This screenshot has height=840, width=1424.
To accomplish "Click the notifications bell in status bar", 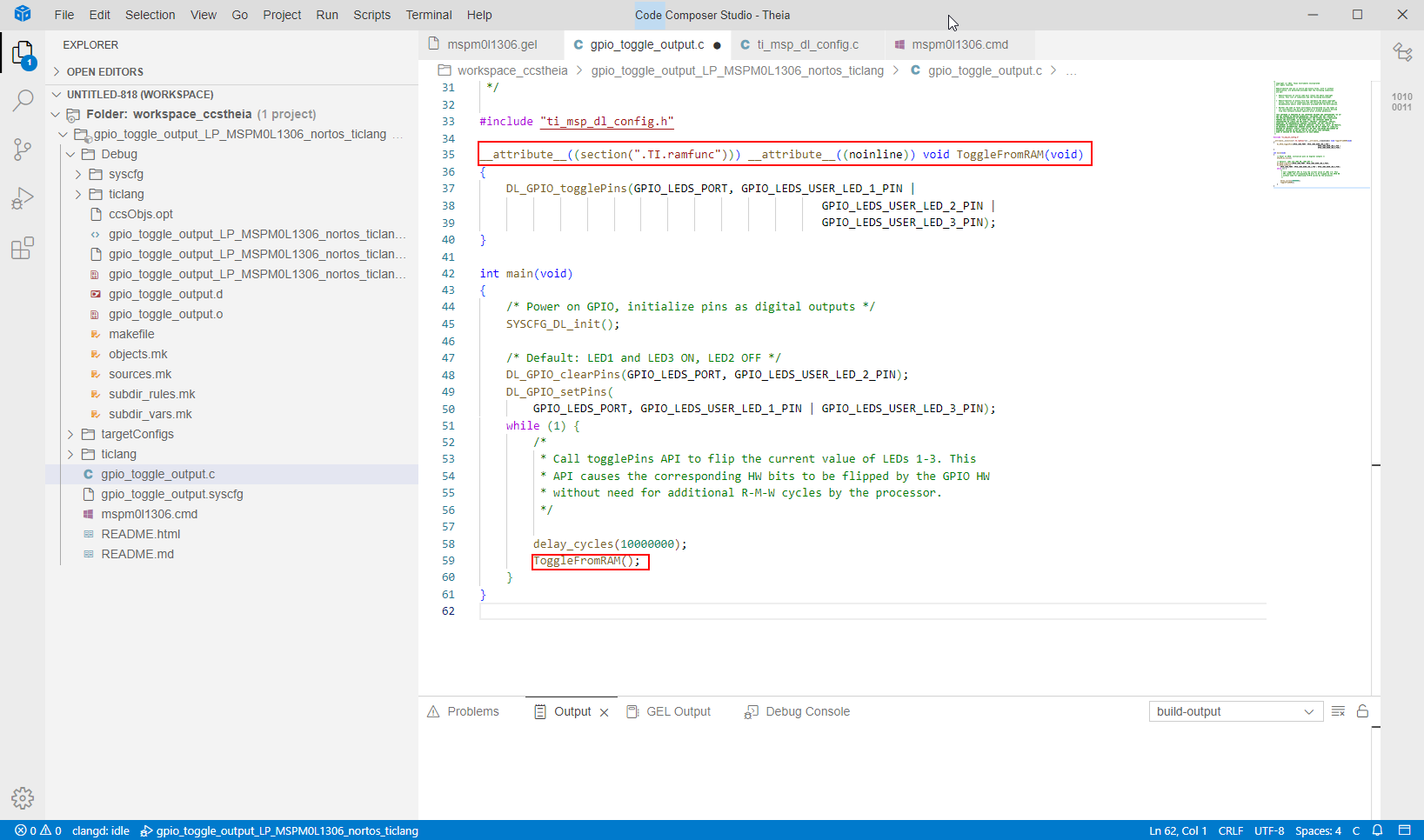I will (1377, 830).
